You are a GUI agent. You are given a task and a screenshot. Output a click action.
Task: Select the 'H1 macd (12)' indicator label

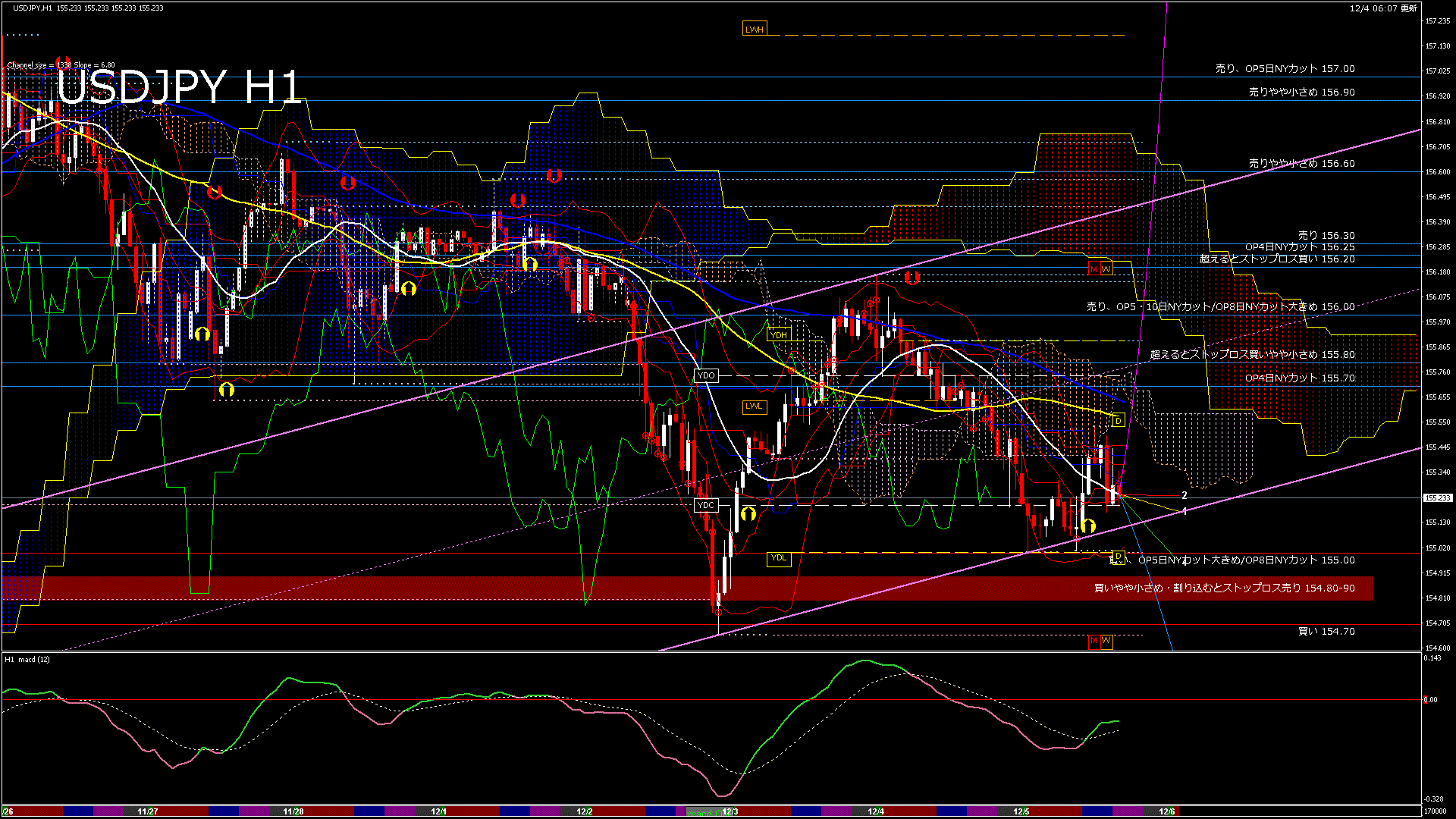[x=27, y=660]
